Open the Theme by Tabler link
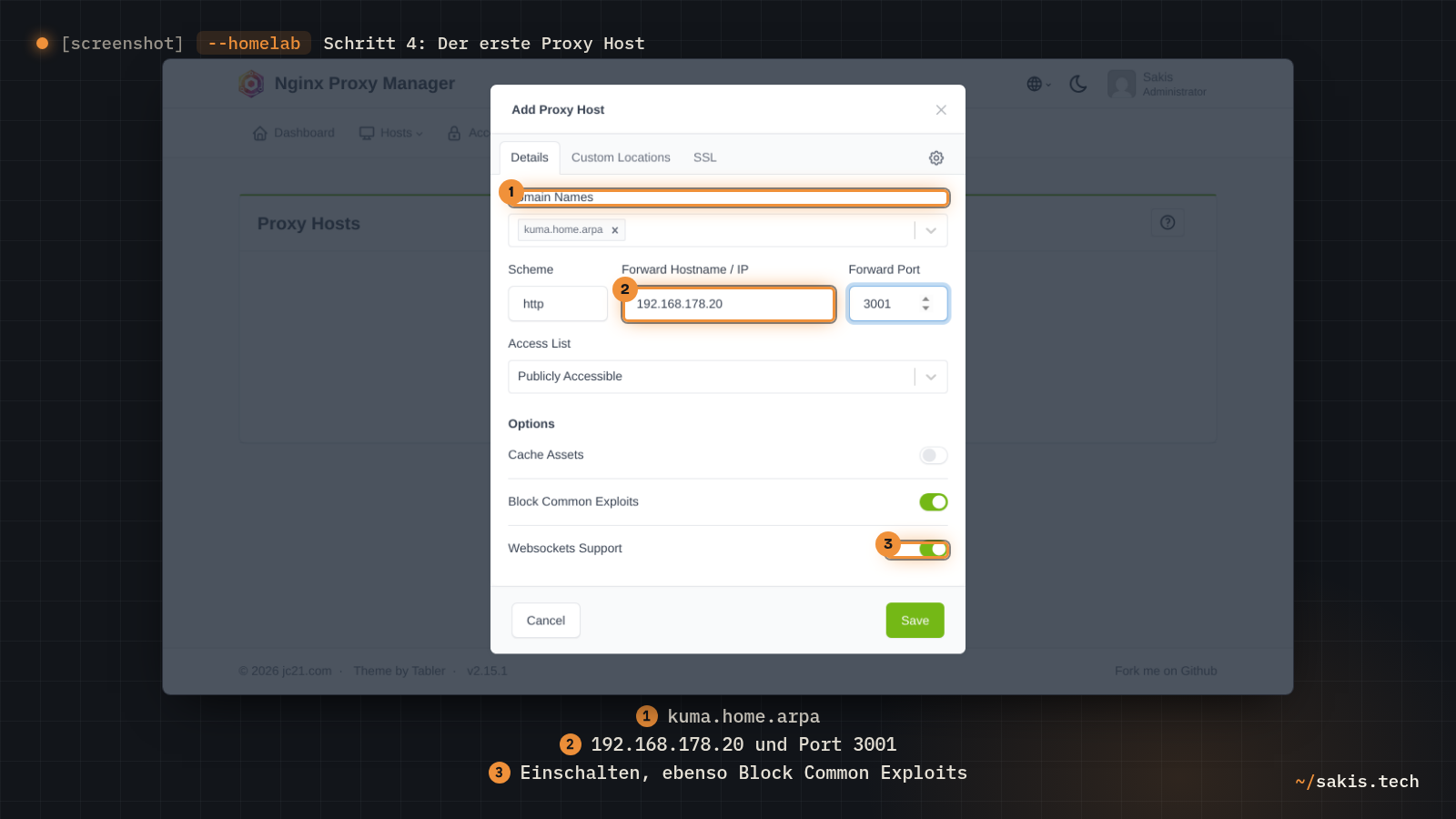Viewport: 1456px width, 819px height. (x=399, y=671)
